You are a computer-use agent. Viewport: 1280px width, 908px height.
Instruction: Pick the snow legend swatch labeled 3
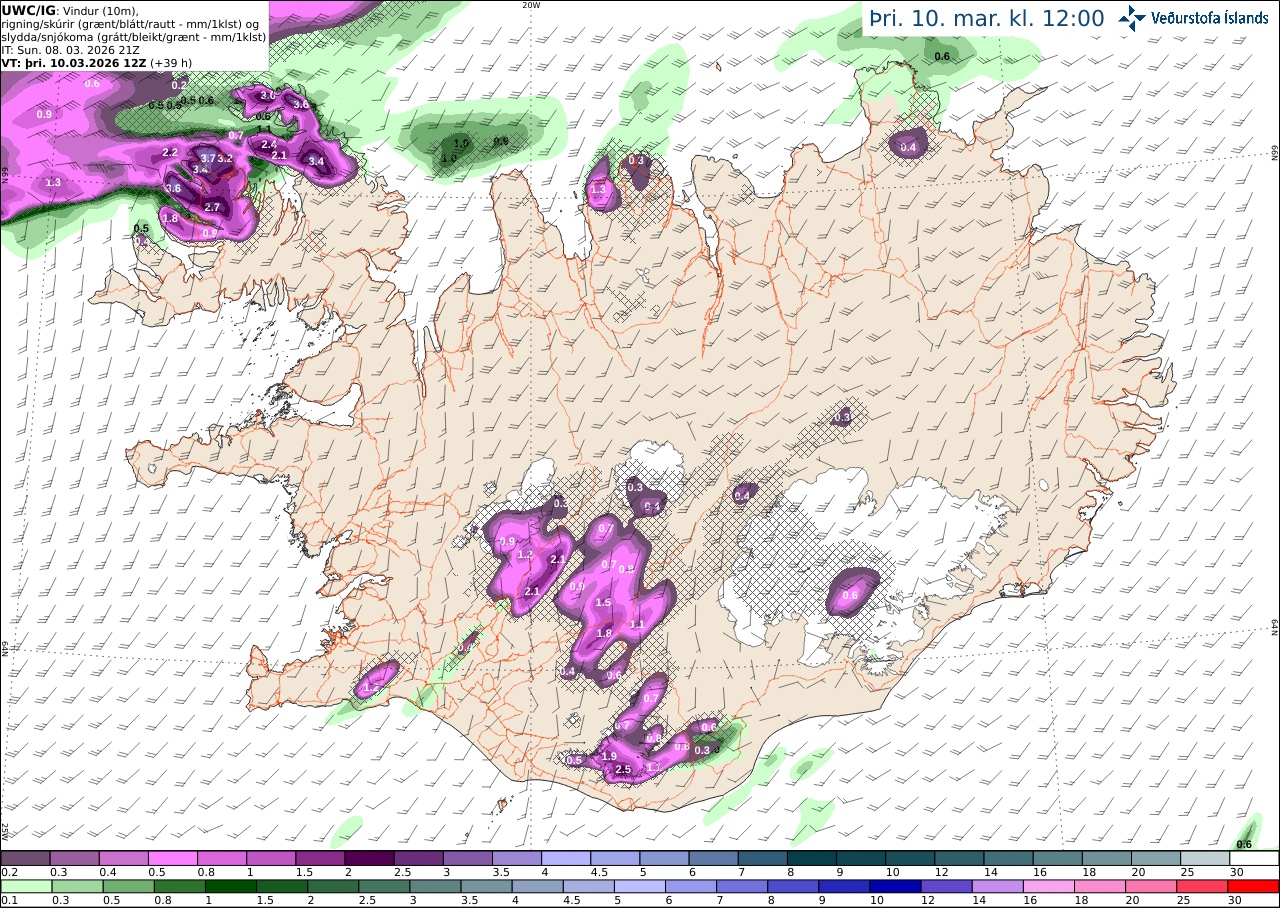click(467, 858)
